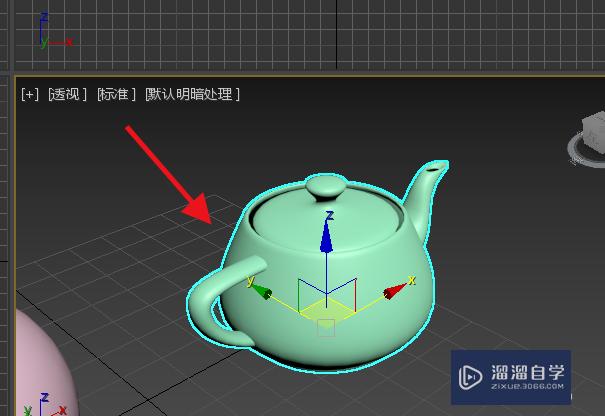Screen dimensions: 605x416
Task: Click the teapot handle
Action: tap(204, 297)
